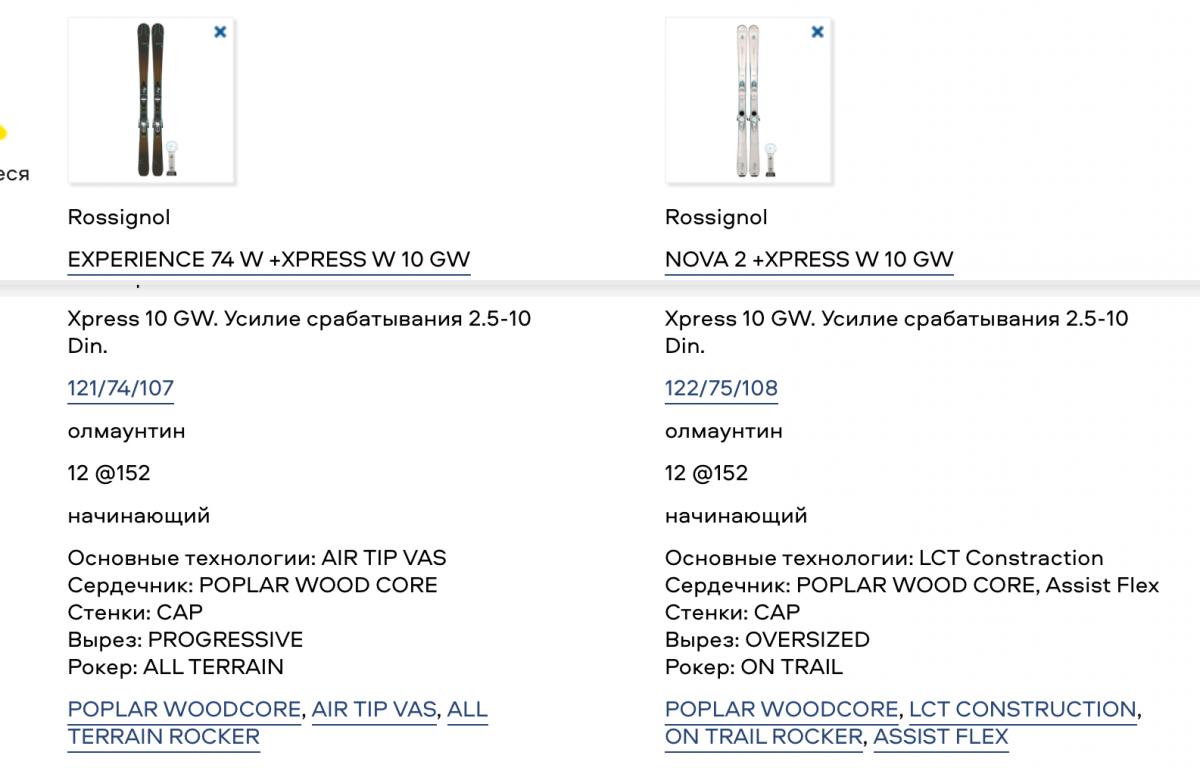Click the 122/75/108 geometry link

coord(721,388)
